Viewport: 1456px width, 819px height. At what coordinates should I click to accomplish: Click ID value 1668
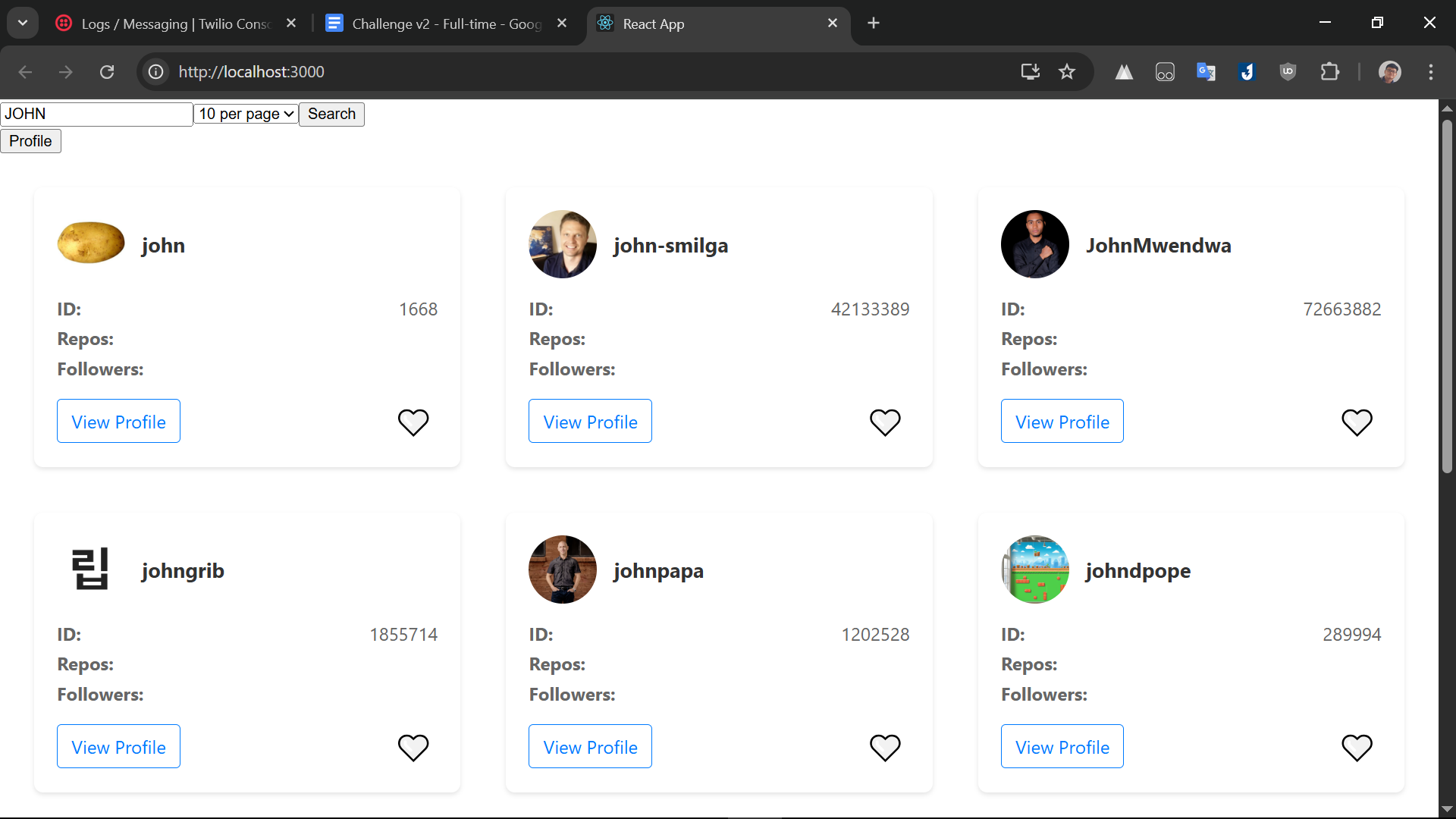(x=418, y=309)
